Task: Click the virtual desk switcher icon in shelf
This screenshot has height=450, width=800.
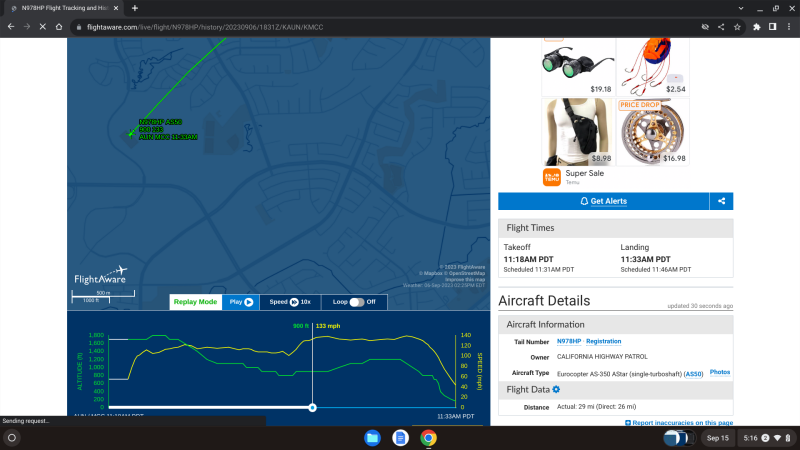Action: click(679, 438)
